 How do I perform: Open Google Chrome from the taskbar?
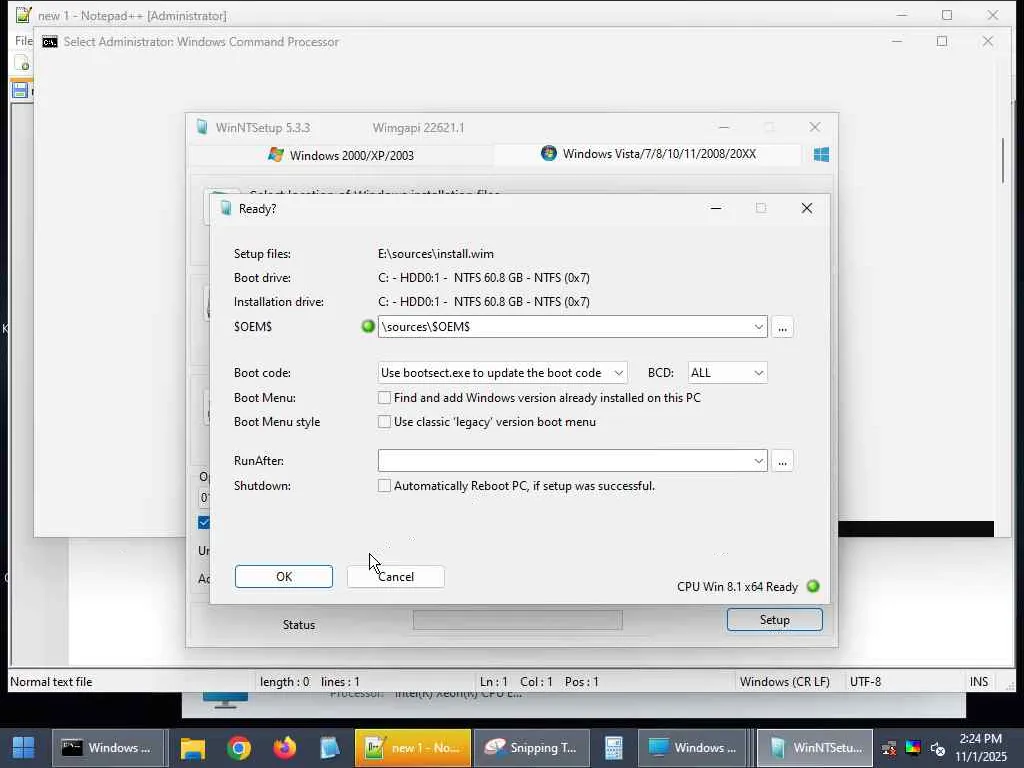point(239,748)
